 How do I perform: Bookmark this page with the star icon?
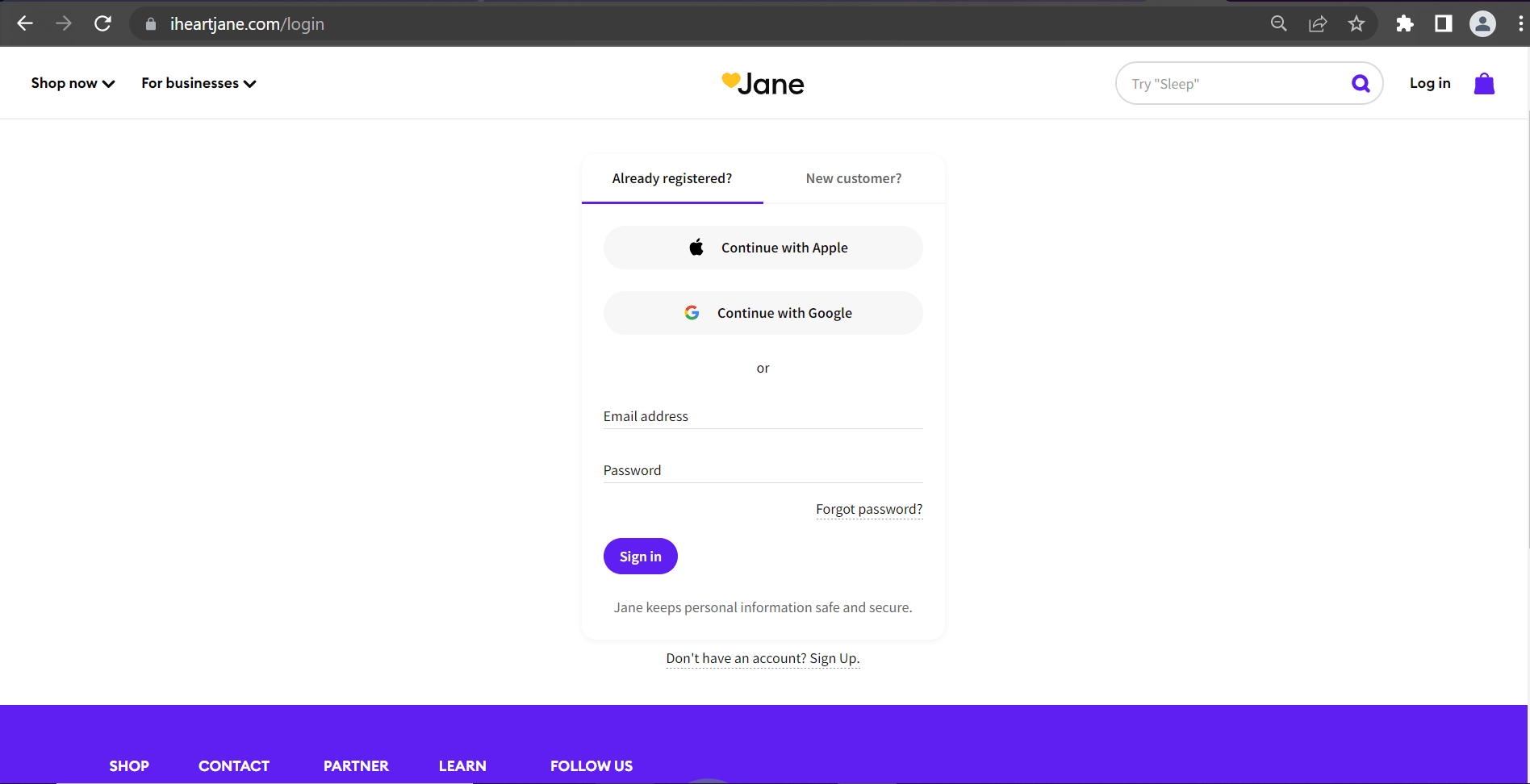click(1357, 23)
